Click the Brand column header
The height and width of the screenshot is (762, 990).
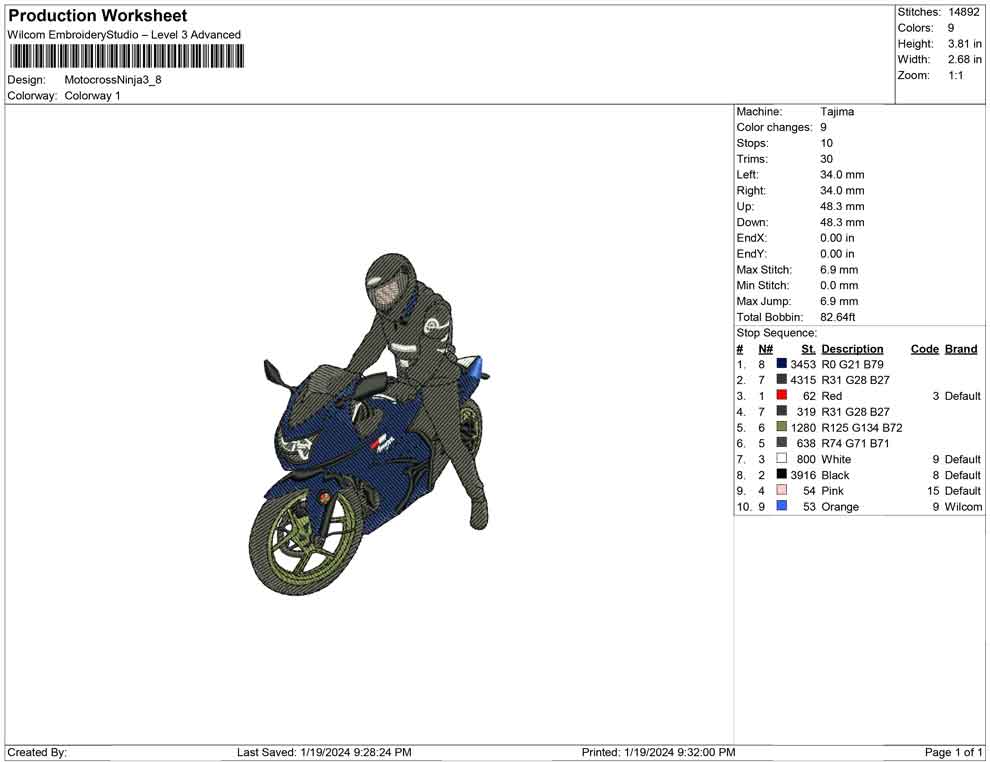(961, 348)
